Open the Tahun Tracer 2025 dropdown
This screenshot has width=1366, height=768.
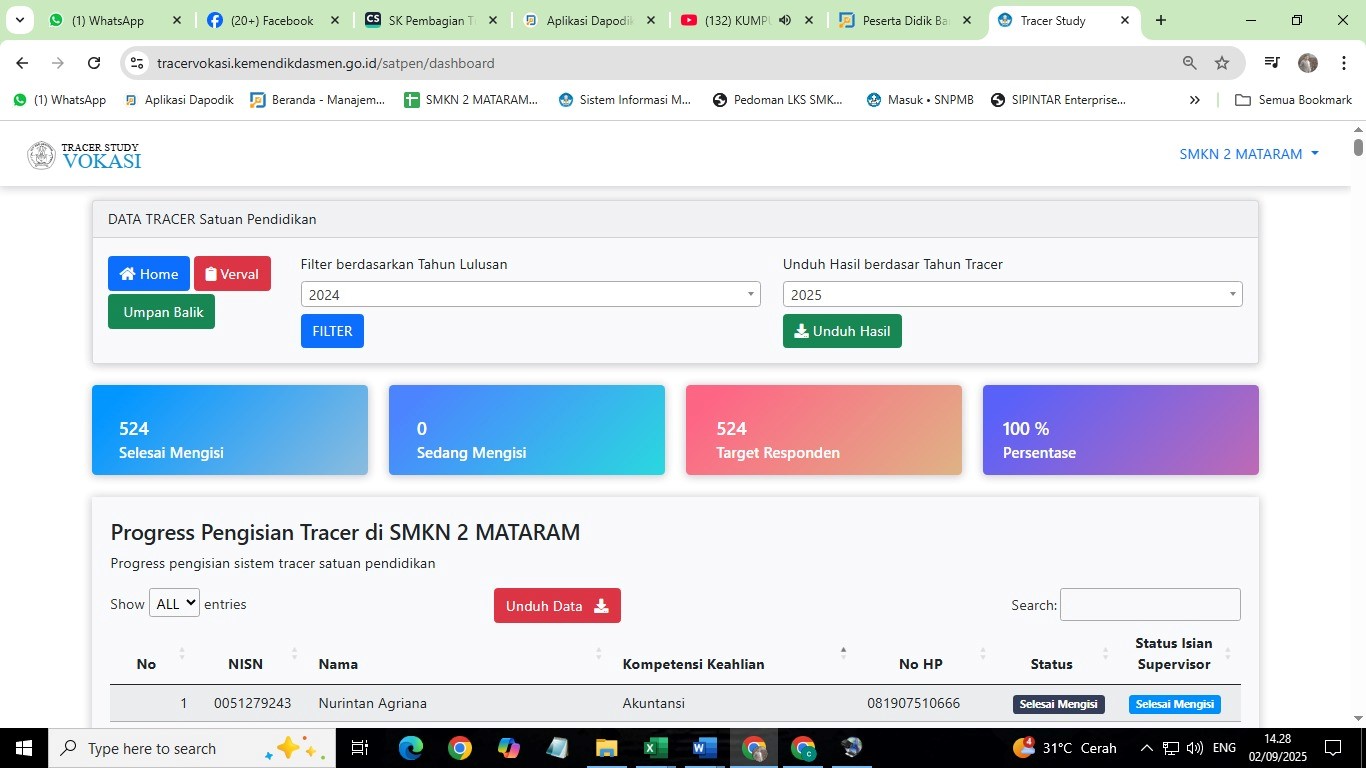(1012, 294)
